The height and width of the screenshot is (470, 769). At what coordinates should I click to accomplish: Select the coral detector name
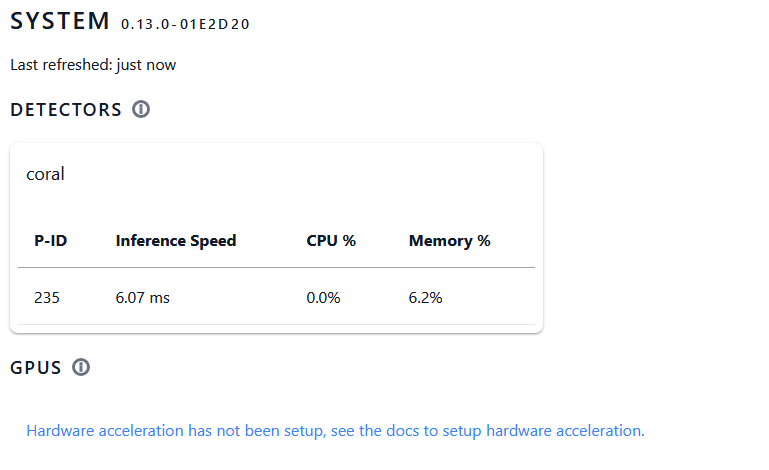45,174
